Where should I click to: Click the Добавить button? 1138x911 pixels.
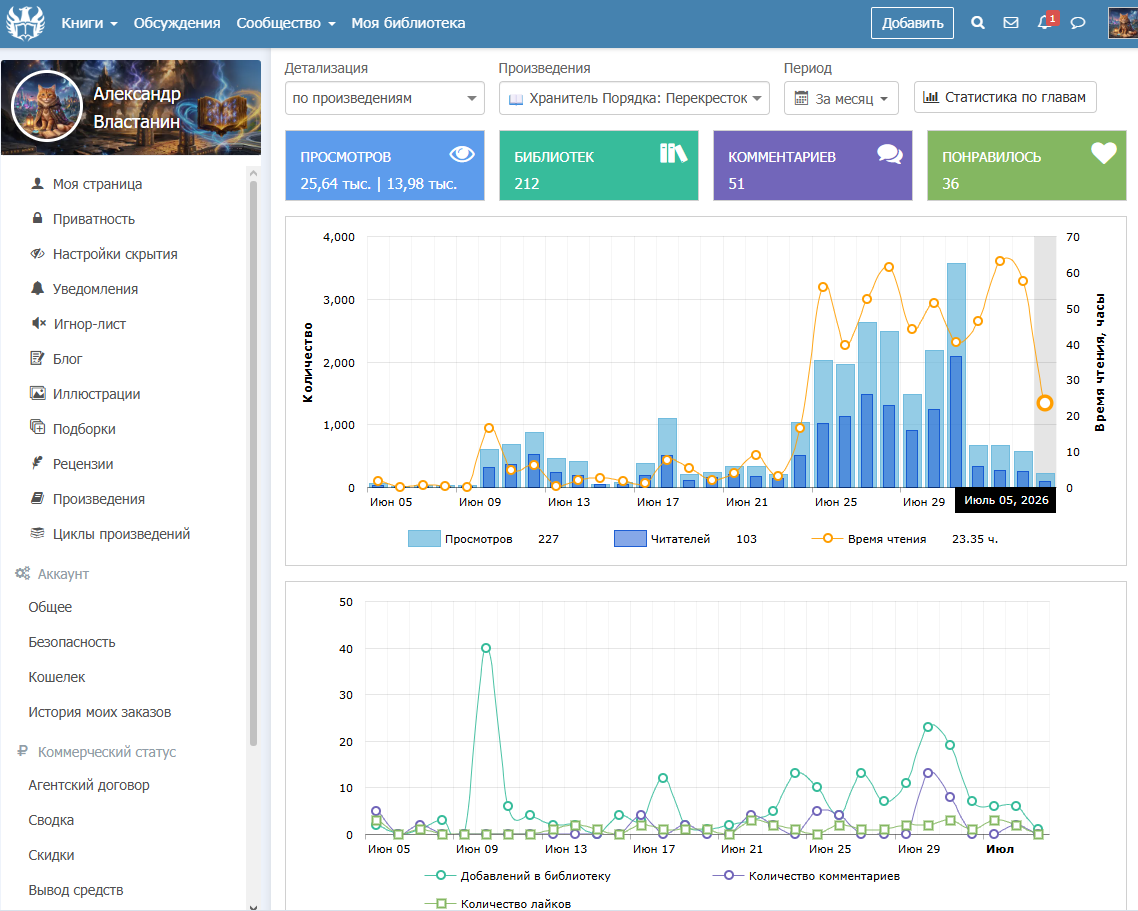click(912, 23)
